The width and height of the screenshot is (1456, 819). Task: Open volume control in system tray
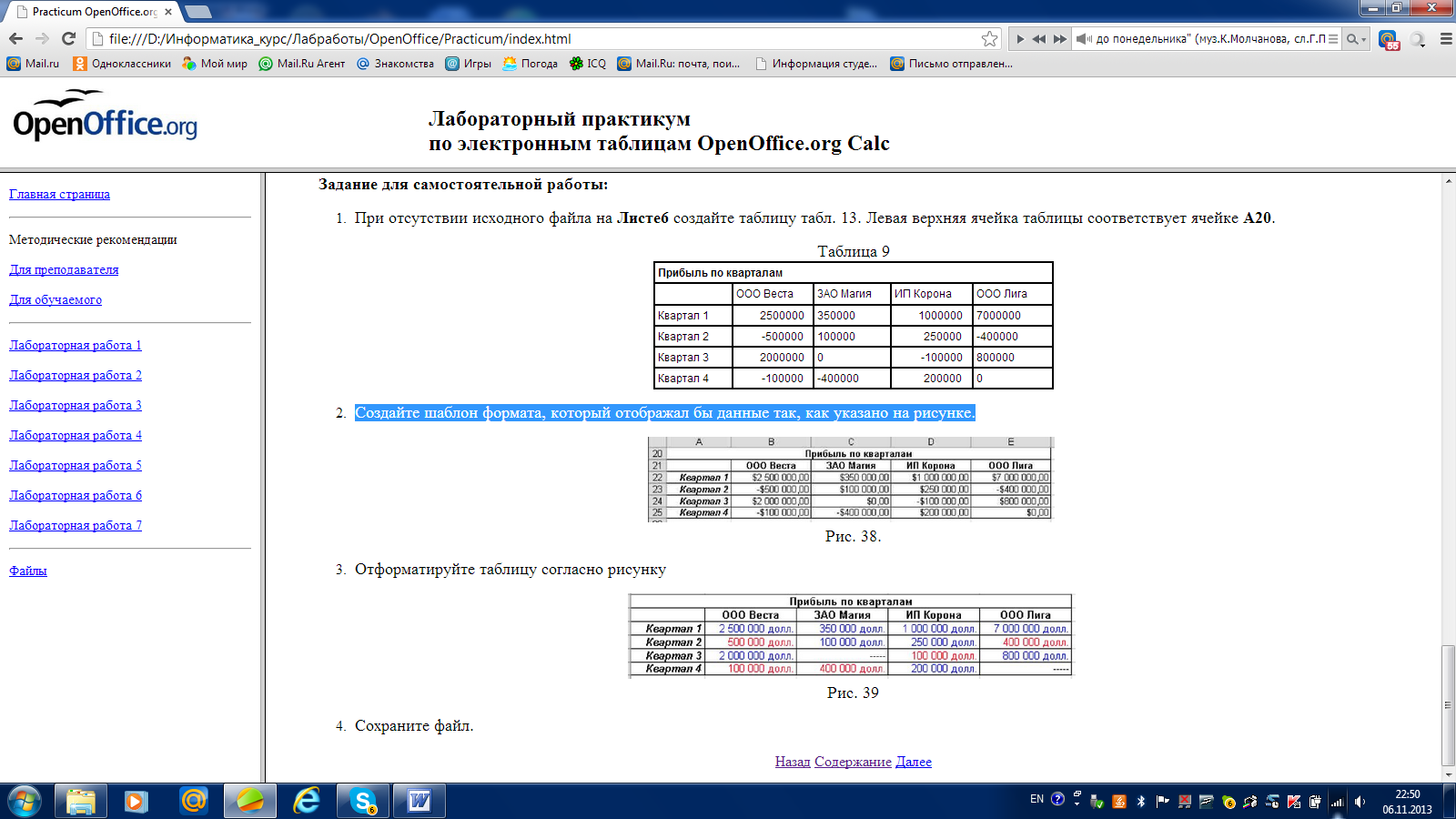pos(1360,801)
